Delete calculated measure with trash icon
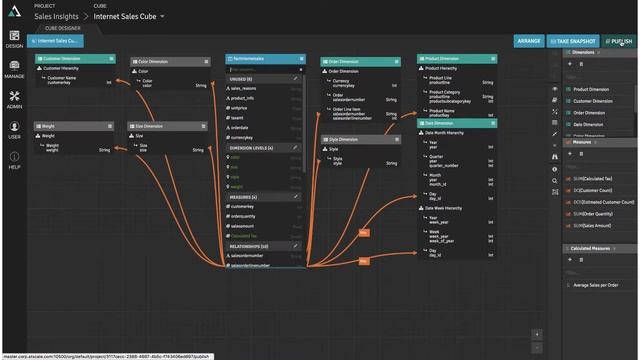The width and height of the screenshot is (640, 360). (x=581, y=260)
